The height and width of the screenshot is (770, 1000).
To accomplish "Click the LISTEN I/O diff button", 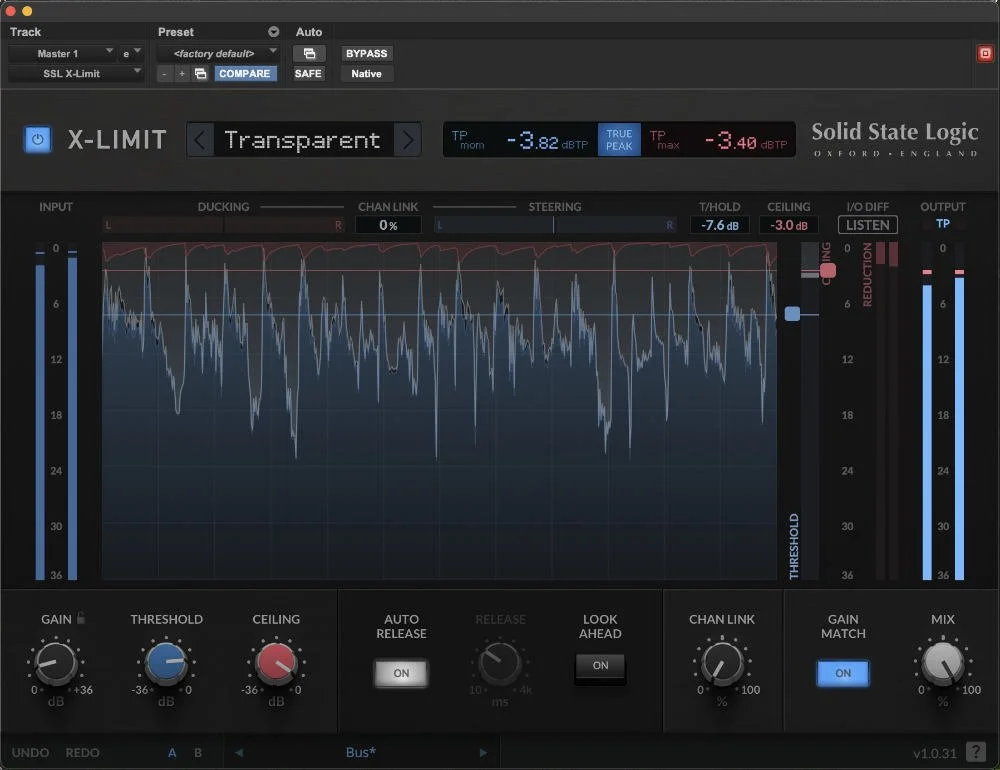I will pyautogui.click(x=867, y=225).
